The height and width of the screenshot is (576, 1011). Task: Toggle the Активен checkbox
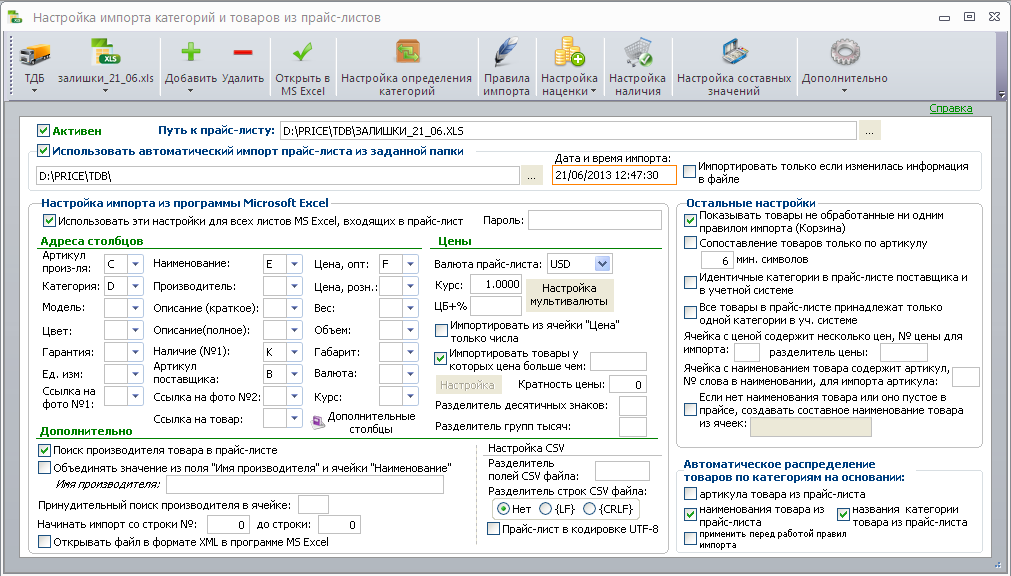tap(43, 131)
